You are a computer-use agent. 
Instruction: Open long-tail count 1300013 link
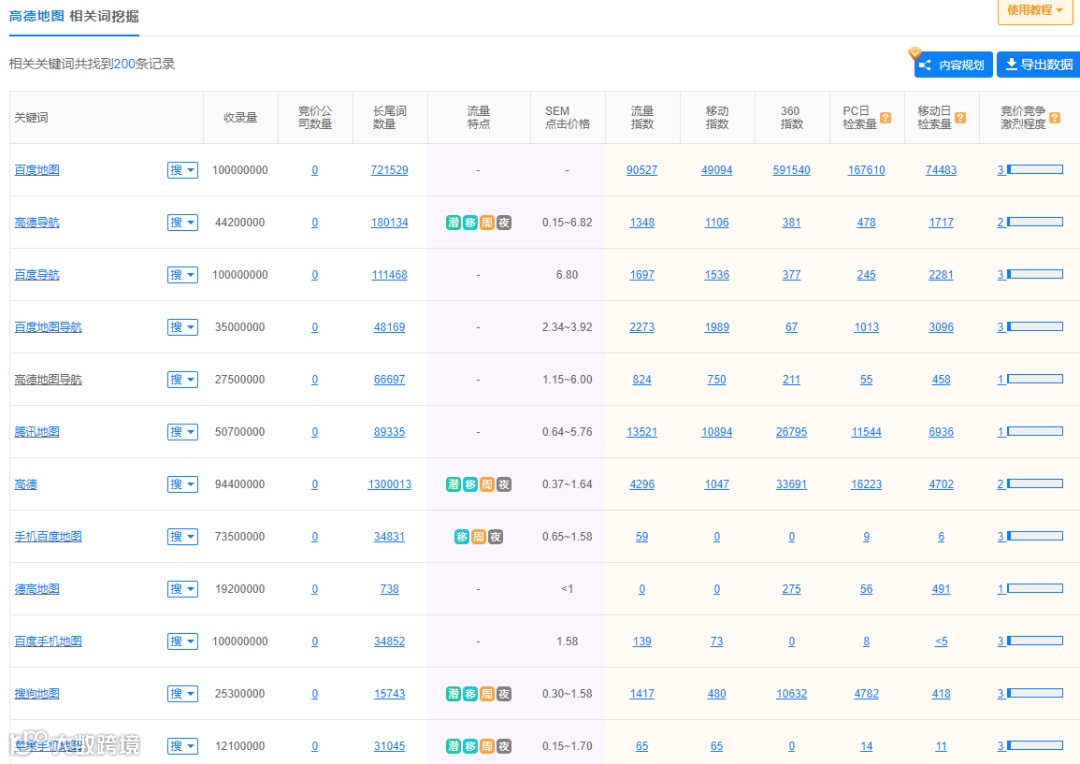tap(390, 484)
